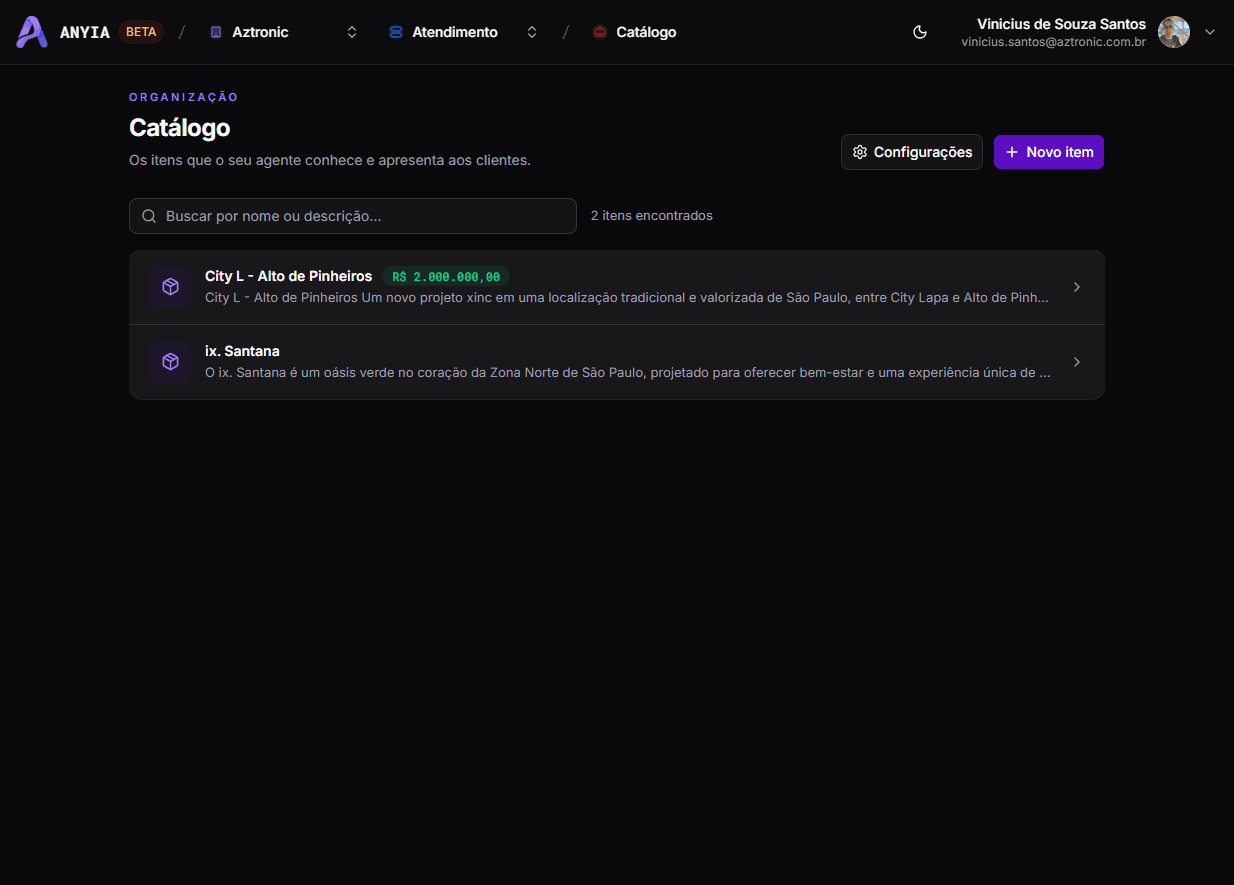Click the Atendimento breadcrumb label

coord(455,32)
